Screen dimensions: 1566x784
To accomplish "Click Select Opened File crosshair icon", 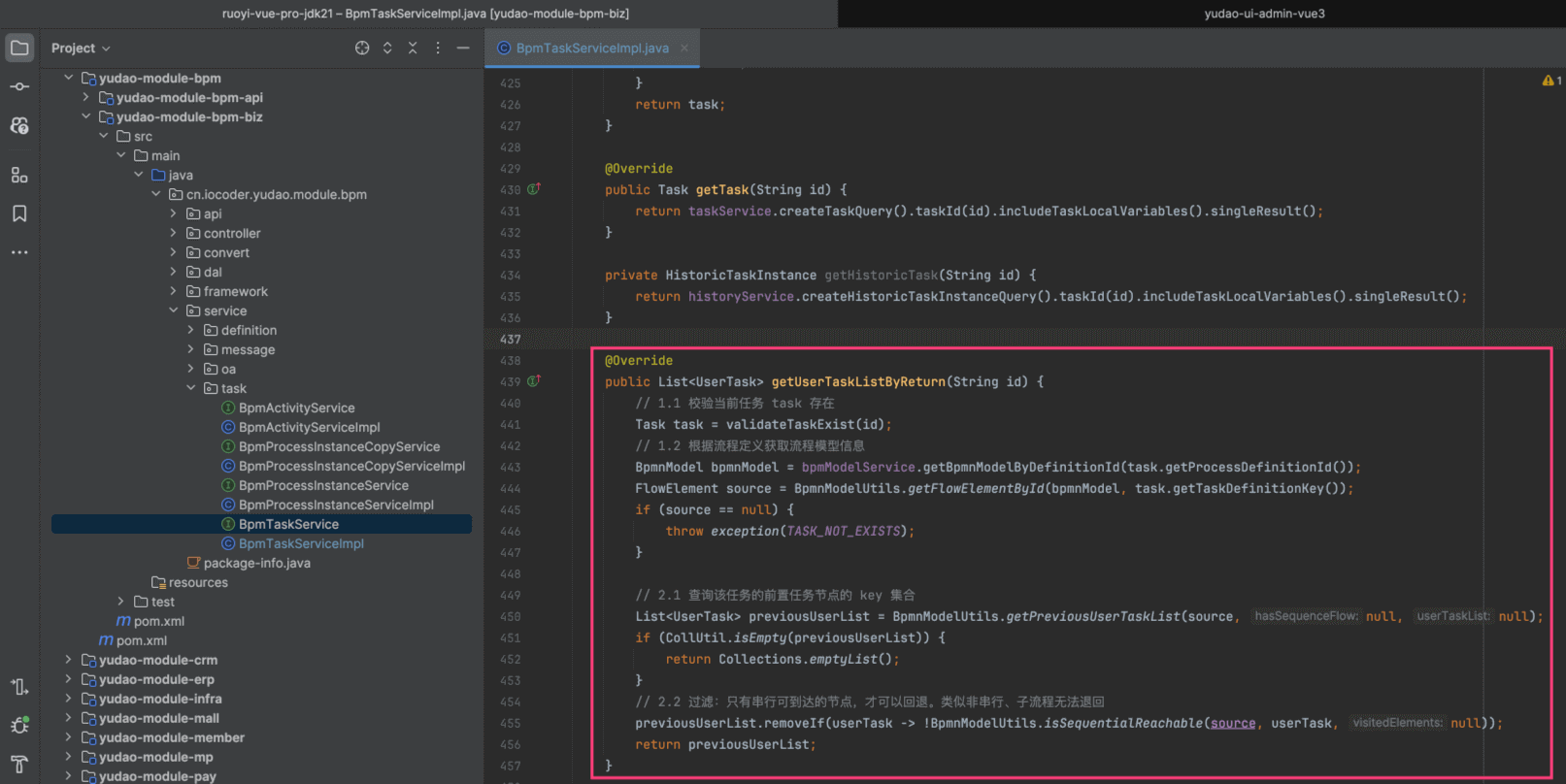I will [x=362, y=49].
